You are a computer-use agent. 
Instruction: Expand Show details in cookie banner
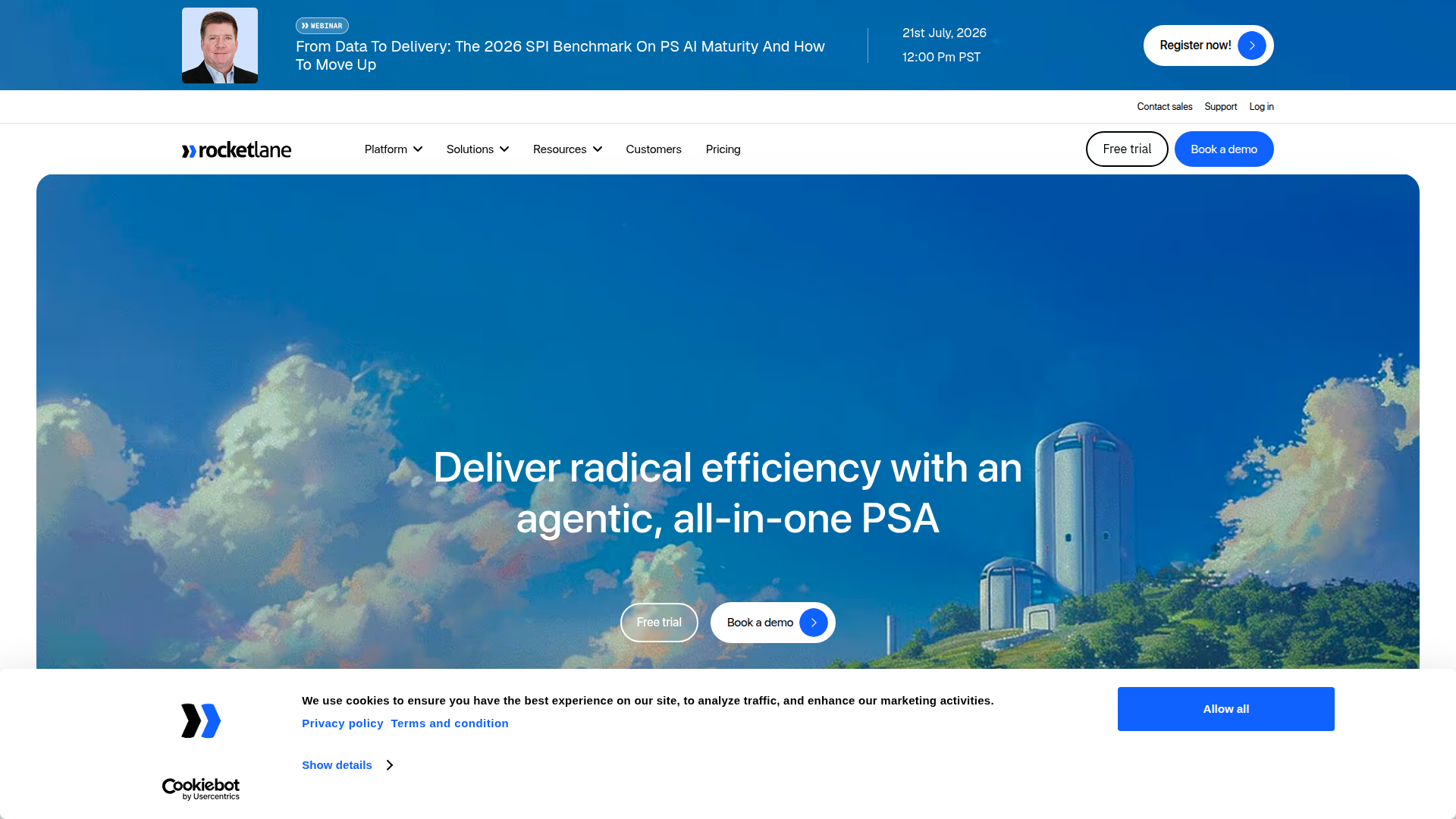[347, 765]
